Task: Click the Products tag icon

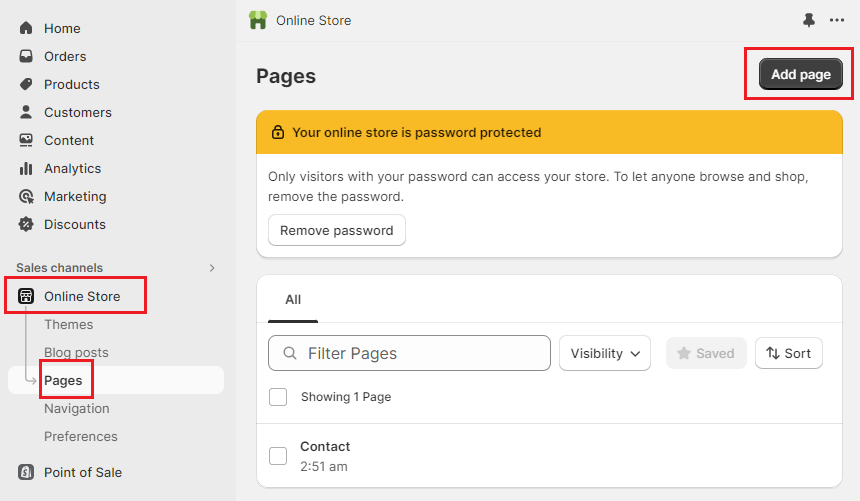Action: click(x=26, y=84)
